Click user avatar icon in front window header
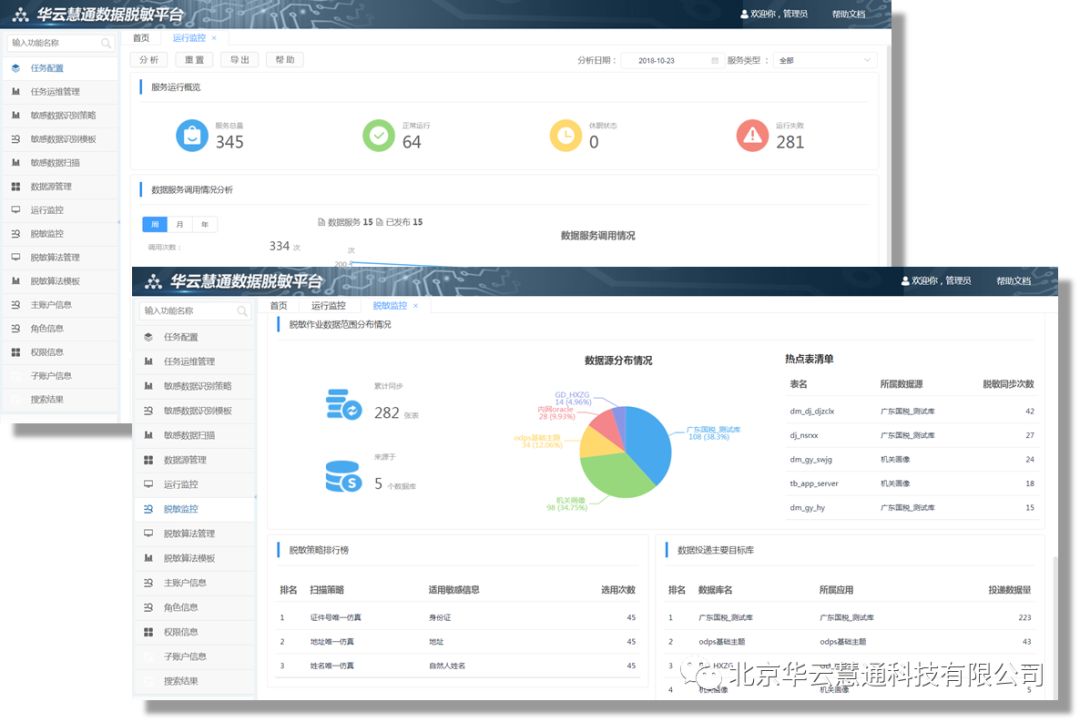 905,281
